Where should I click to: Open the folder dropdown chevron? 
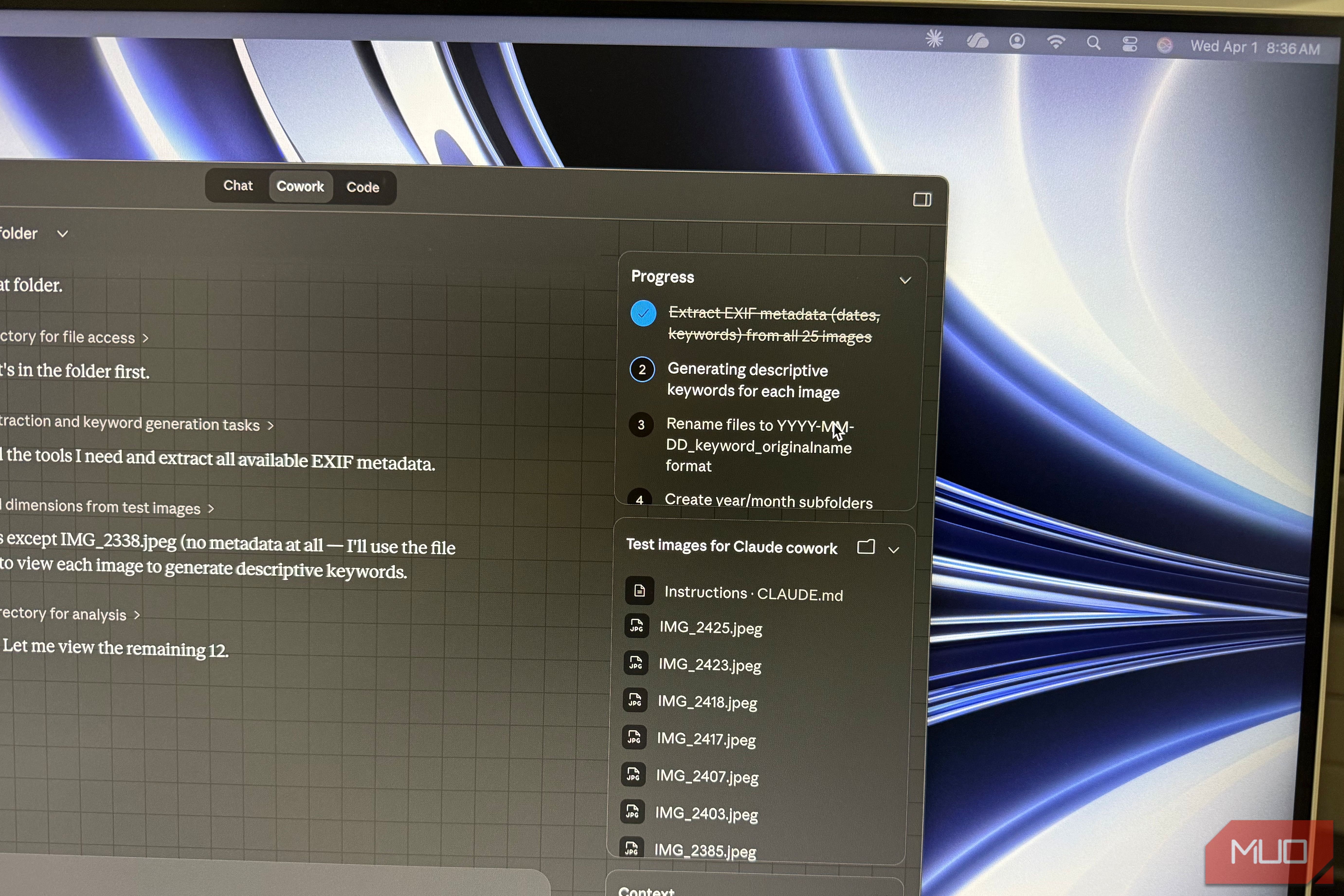pyautogui.click(x=63, y=234)
